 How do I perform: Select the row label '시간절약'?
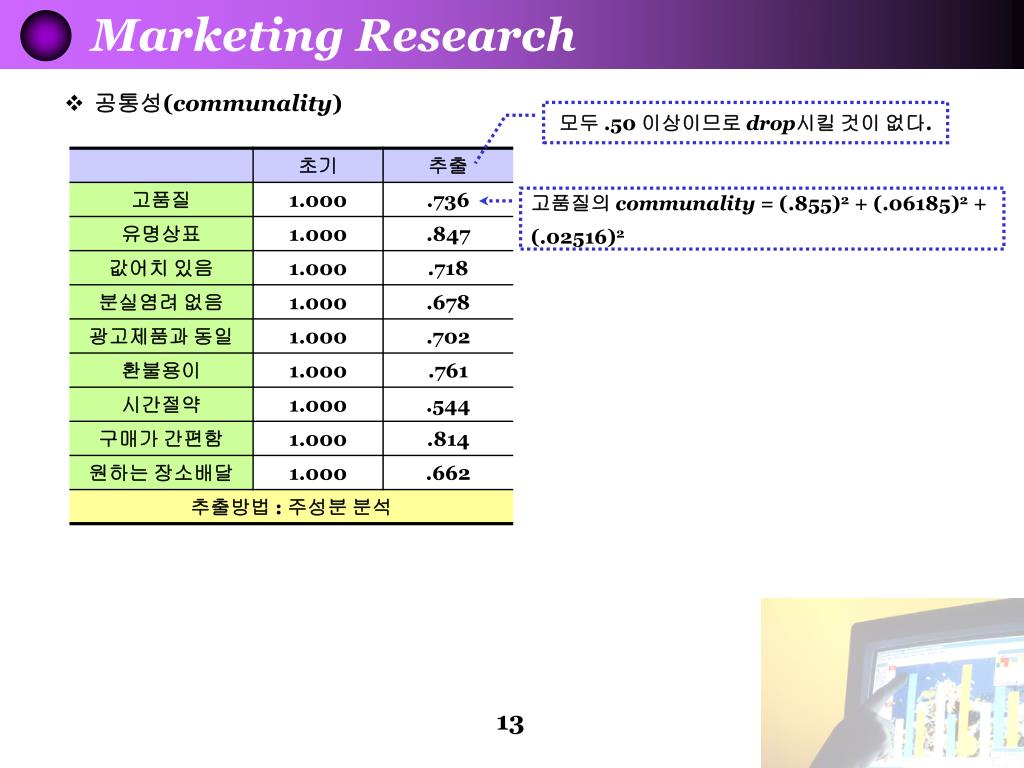pos(161,404)
